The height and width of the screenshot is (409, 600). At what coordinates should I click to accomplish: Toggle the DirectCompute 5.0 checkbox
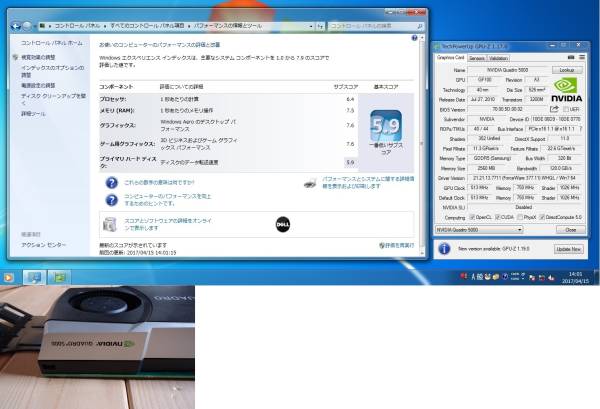tap(542, 217)
